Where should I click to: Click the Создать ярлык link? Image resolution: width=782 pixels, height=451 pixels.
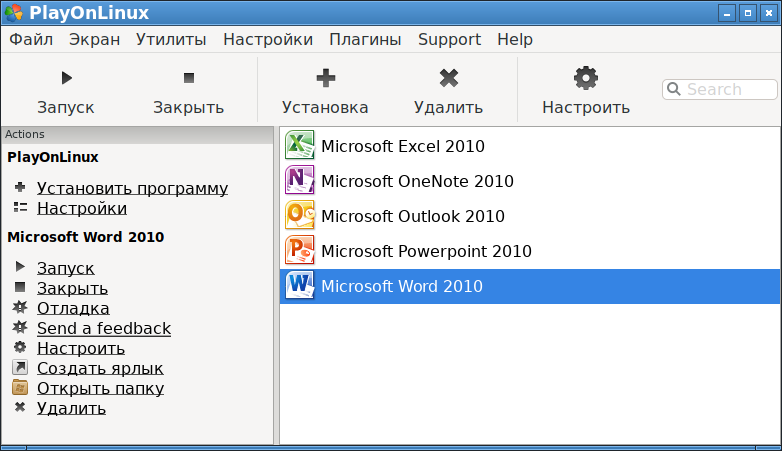click(x=100, y=368)
